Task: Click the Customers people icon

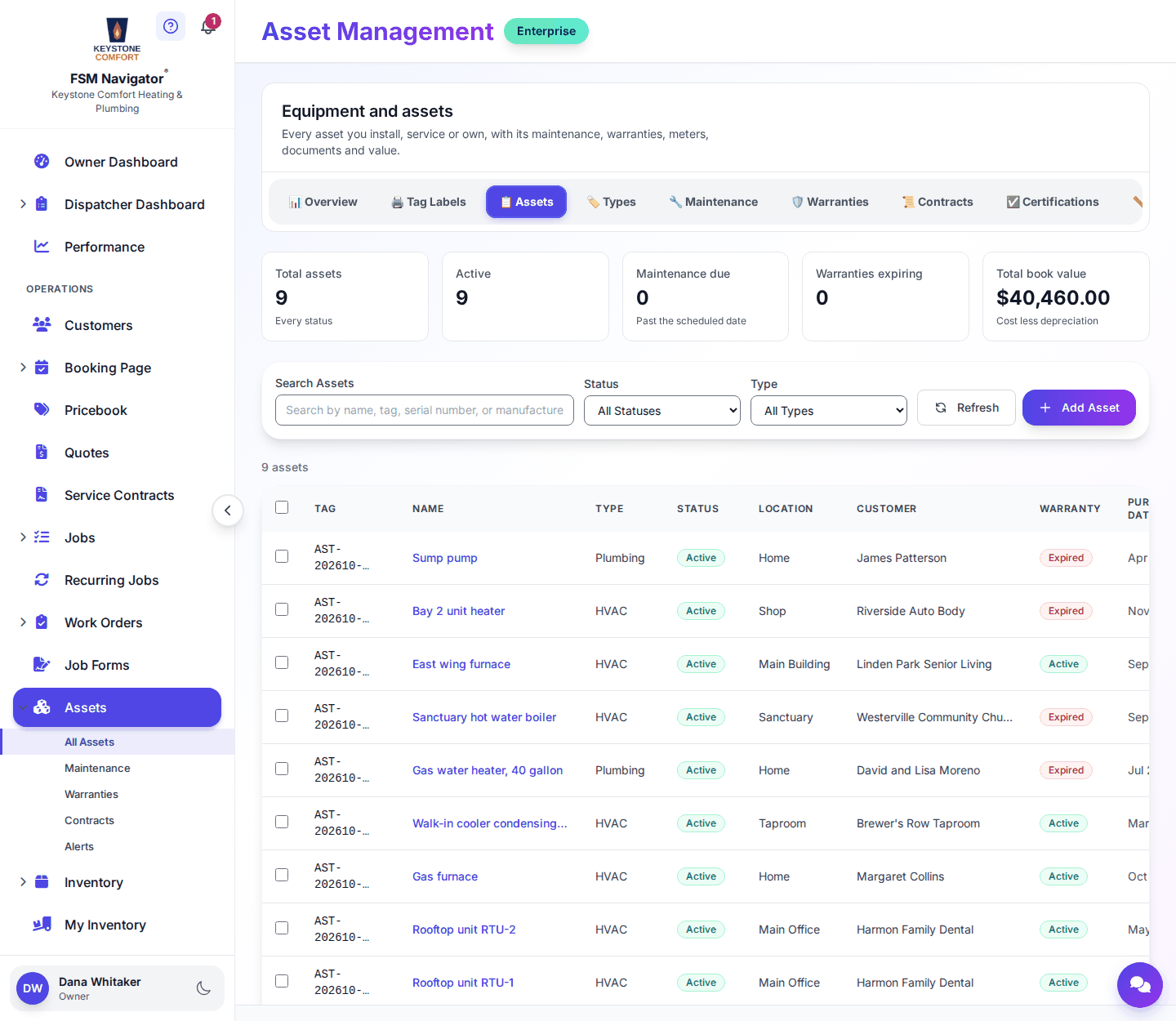Action: [x=42, y=325]
